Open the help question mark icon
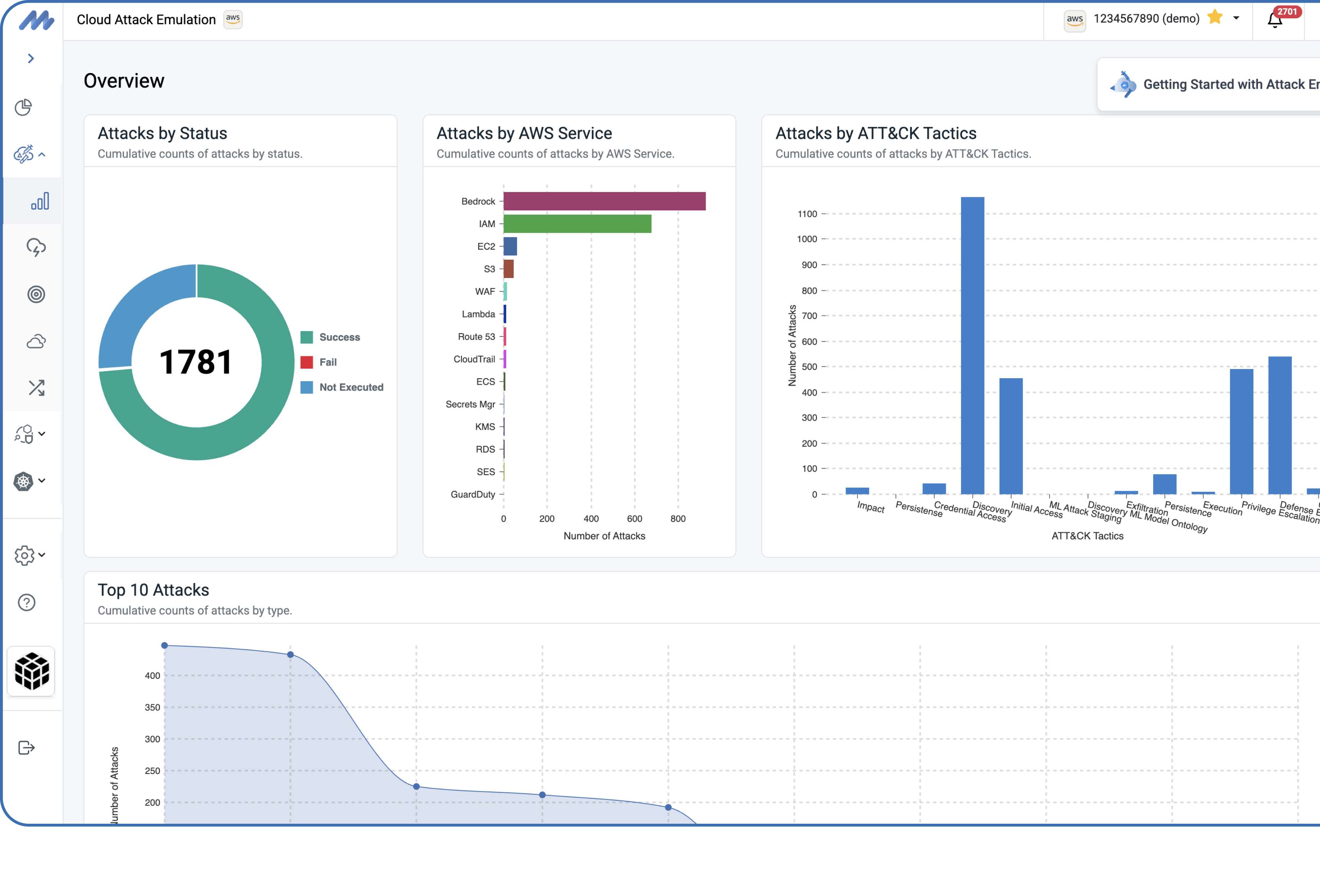 27,602
